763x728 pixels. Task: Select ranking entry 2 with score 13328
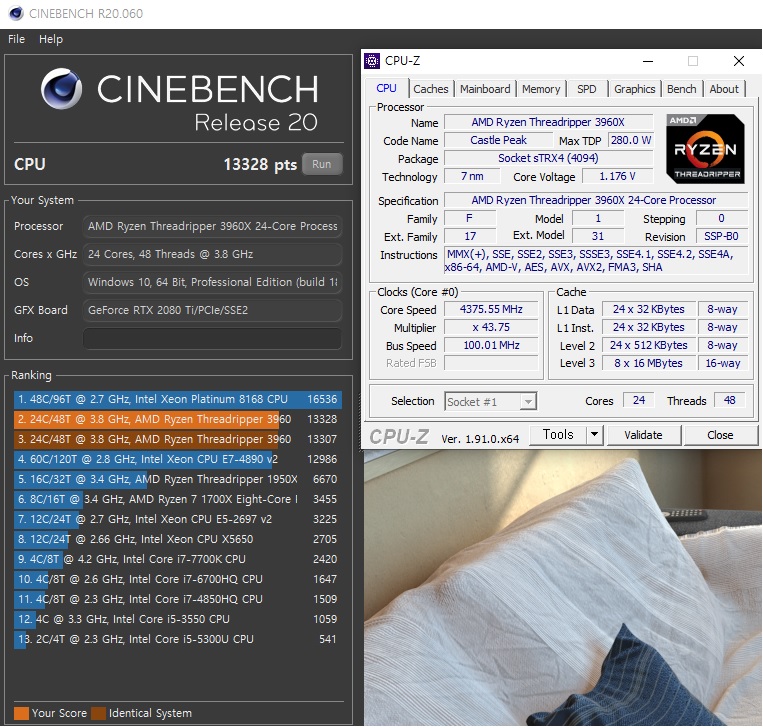pyautogui.click(x=178, y=419)
